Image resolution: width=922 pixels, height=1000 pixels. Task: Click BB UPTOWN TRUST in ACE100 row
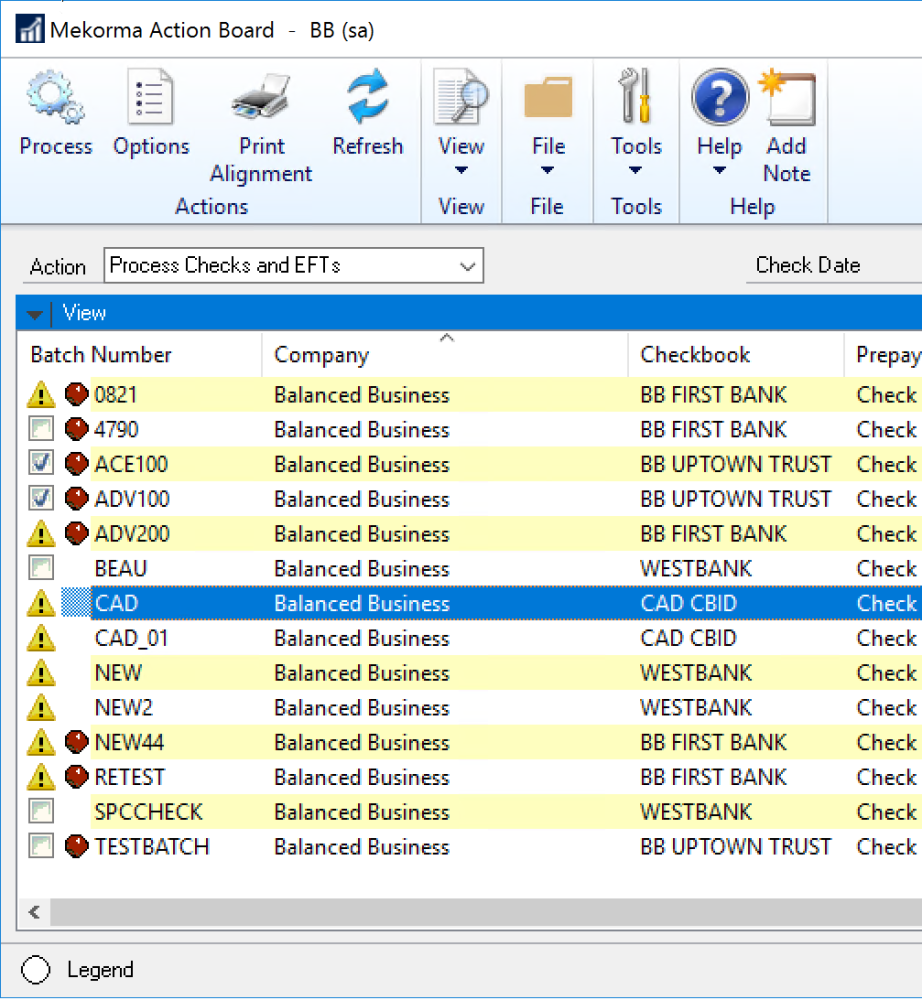click(736, 464)
